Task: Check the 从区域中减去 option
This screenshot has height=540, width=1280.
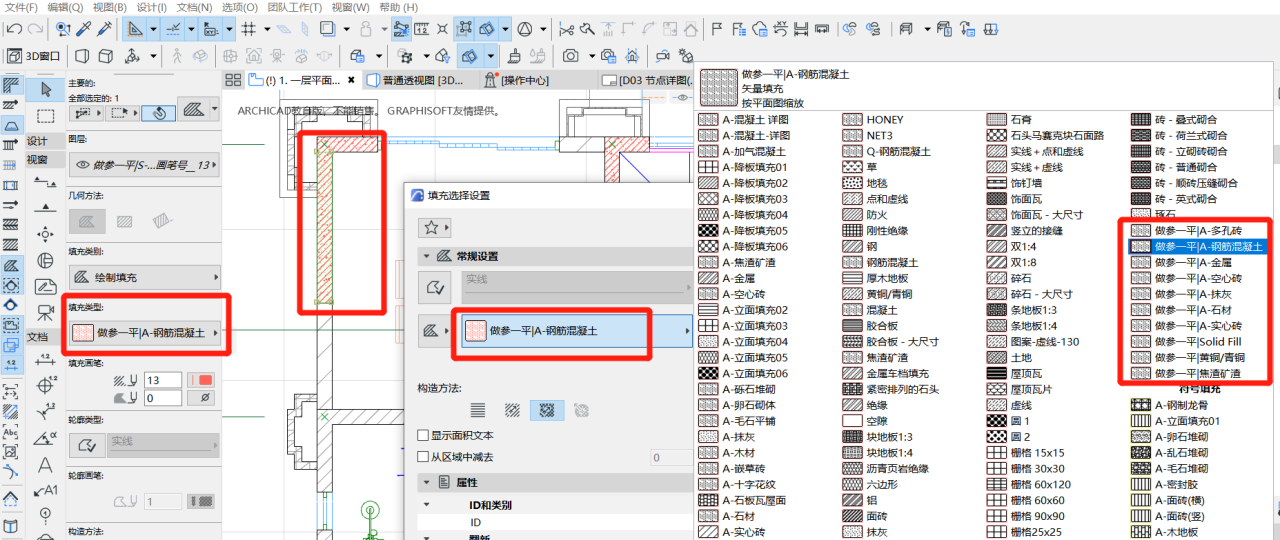Action: 423,457
